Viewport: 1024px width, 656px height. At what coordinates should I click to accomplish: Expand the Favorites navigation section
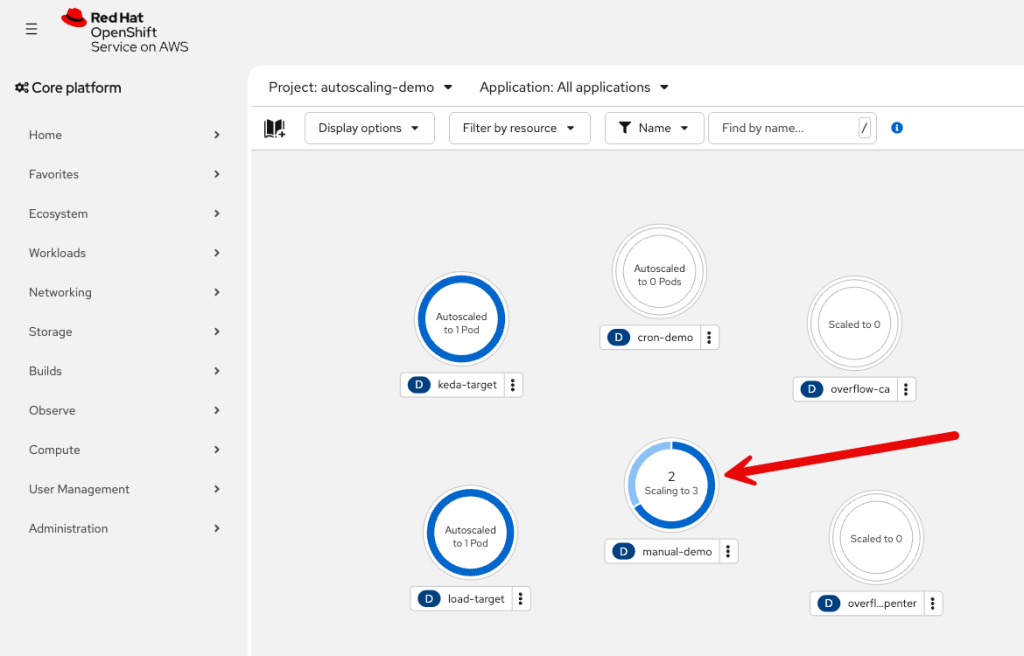tap(124, 174)
